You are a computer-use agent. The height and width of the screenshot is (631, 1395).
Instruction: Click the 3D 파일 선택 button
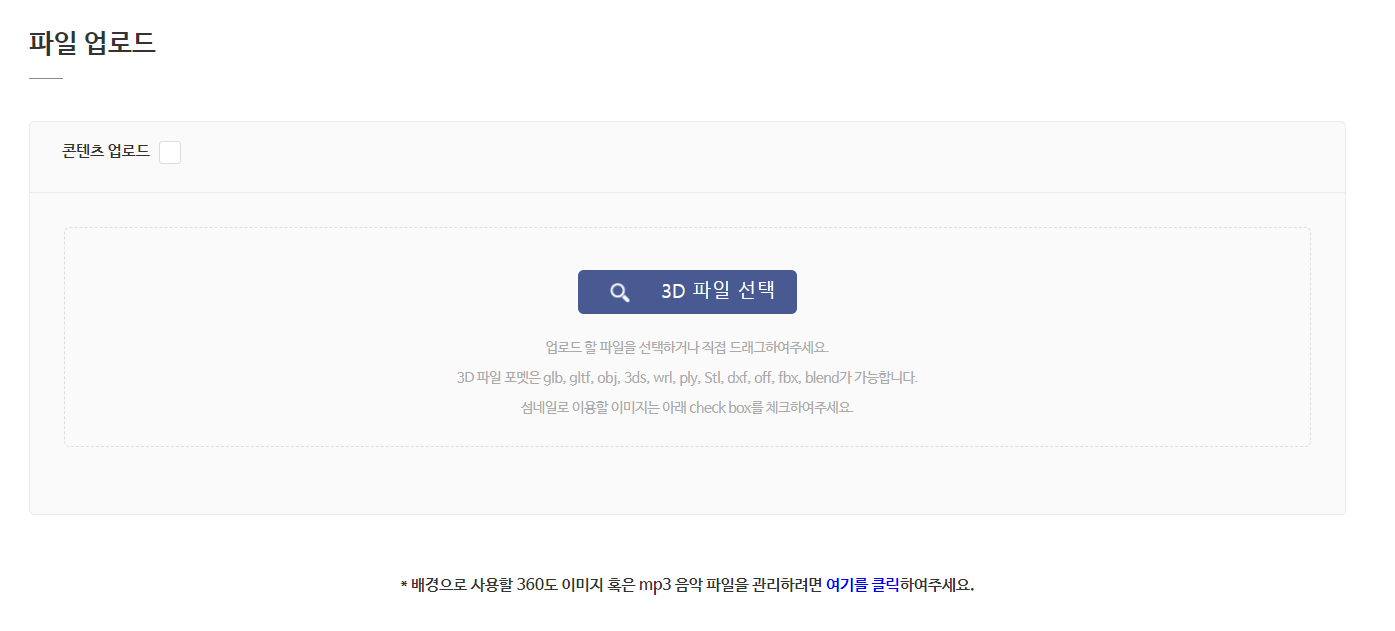coord(687,292)
